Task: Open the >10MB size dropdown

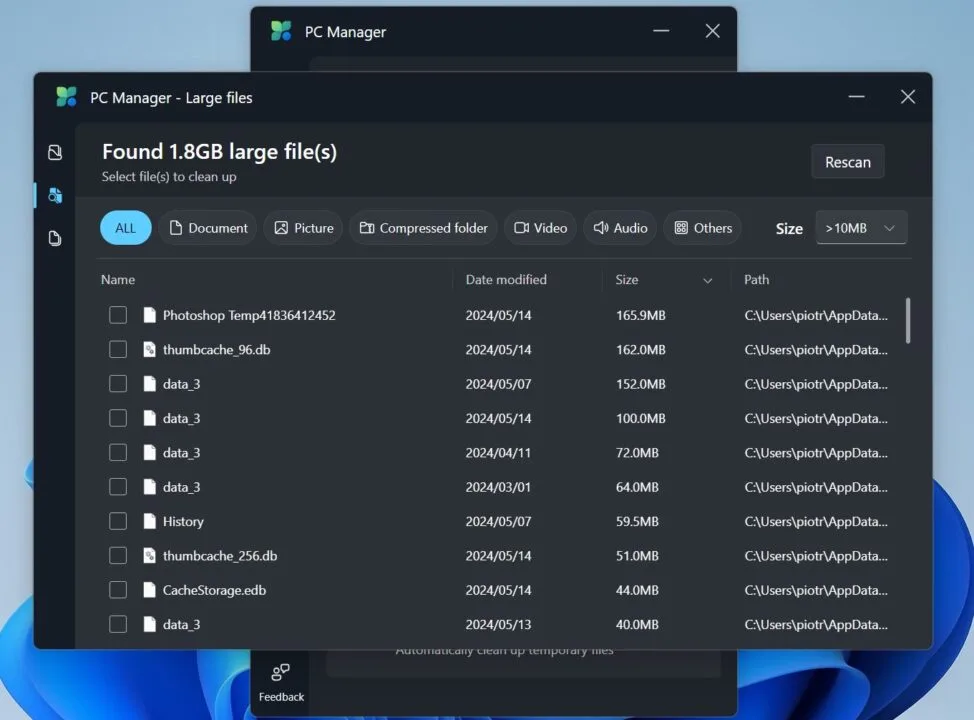Action: click(x=861, y=228)
